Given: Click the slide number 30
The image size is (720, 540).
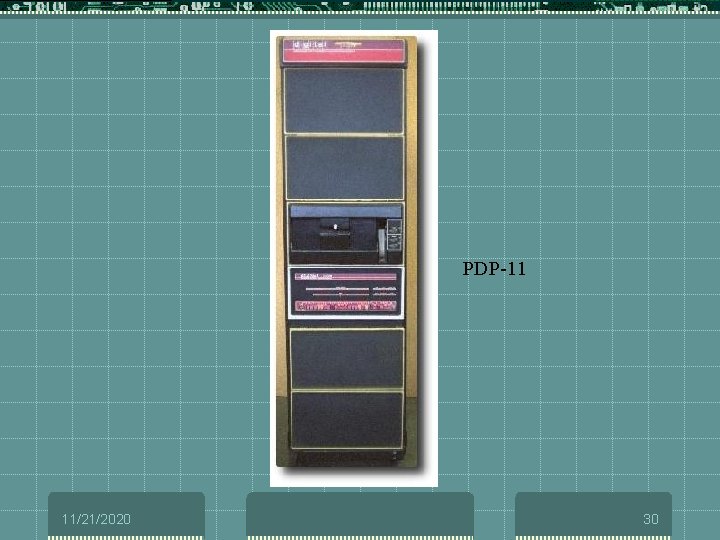Looking at the screenshot, I should (651, 519).
